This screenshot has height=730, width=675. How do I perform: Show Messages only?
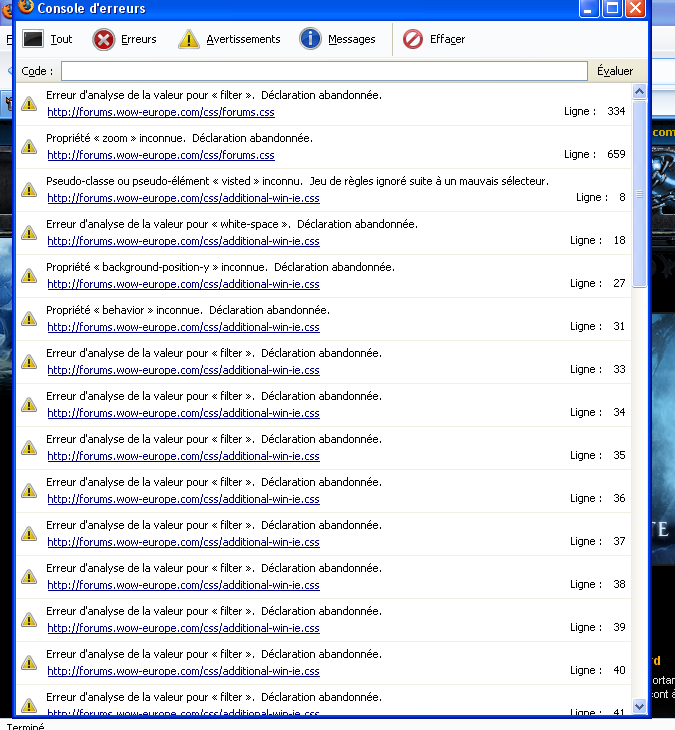(x=338, y=39)
